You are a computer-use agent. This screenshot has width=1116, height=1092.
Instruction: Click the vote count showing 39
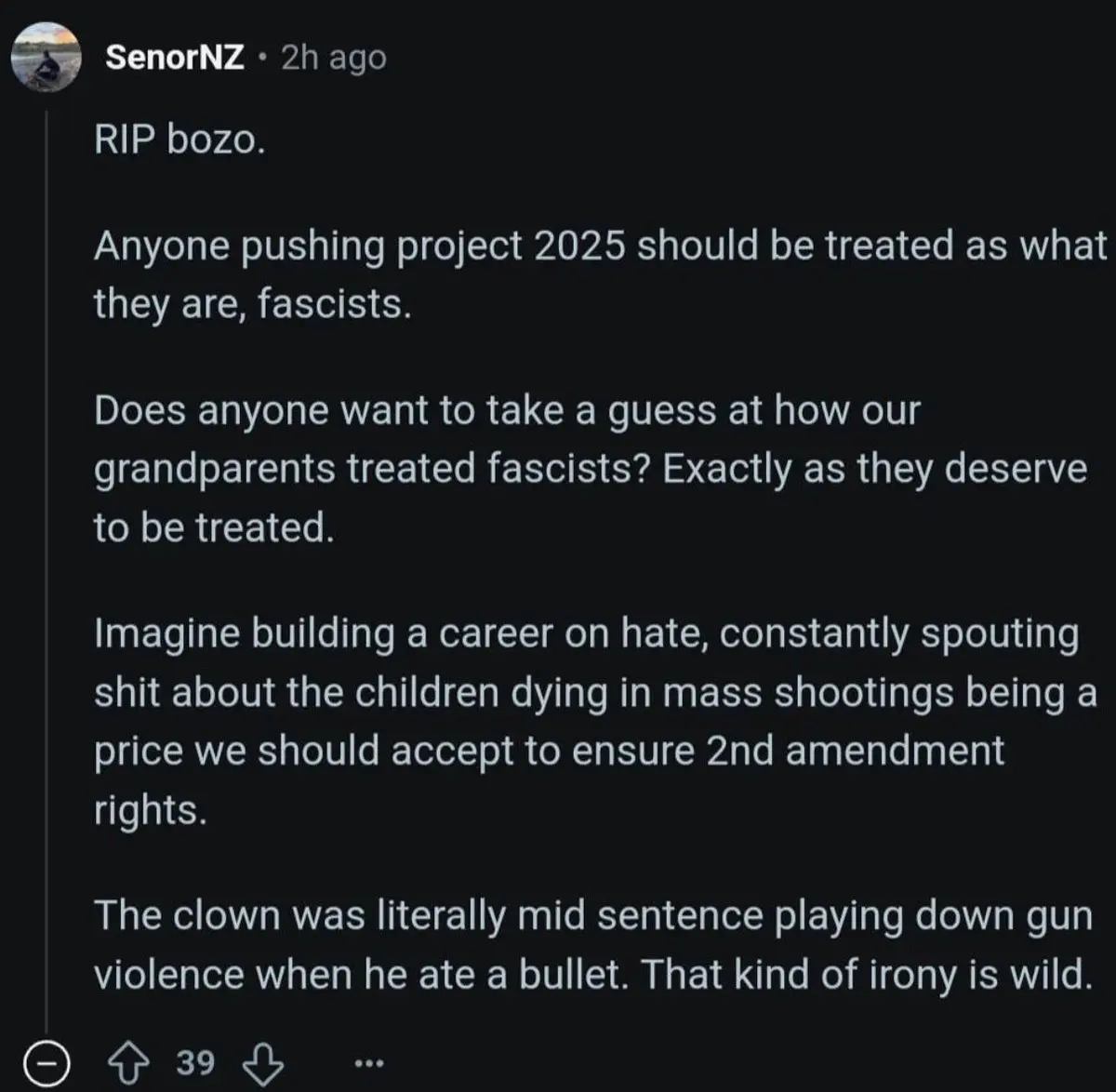195,1061
